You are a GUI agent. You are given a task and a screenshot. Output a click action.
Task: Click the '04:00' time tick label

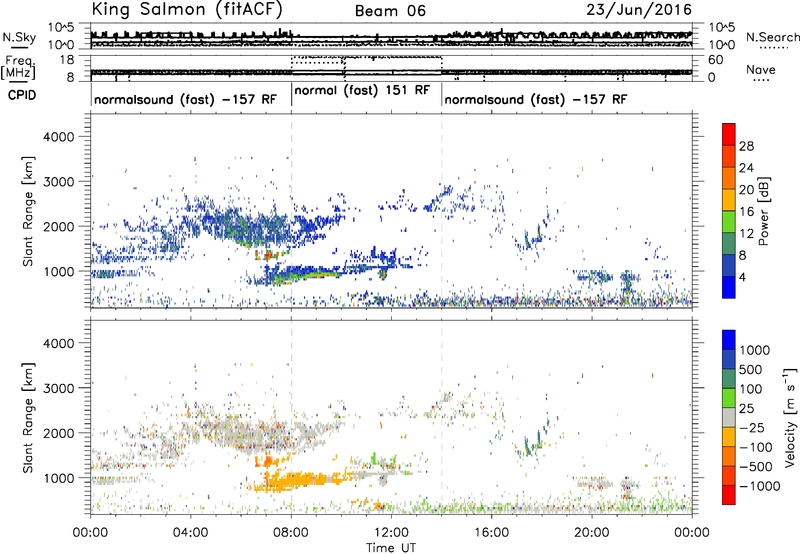click(191, 533)
